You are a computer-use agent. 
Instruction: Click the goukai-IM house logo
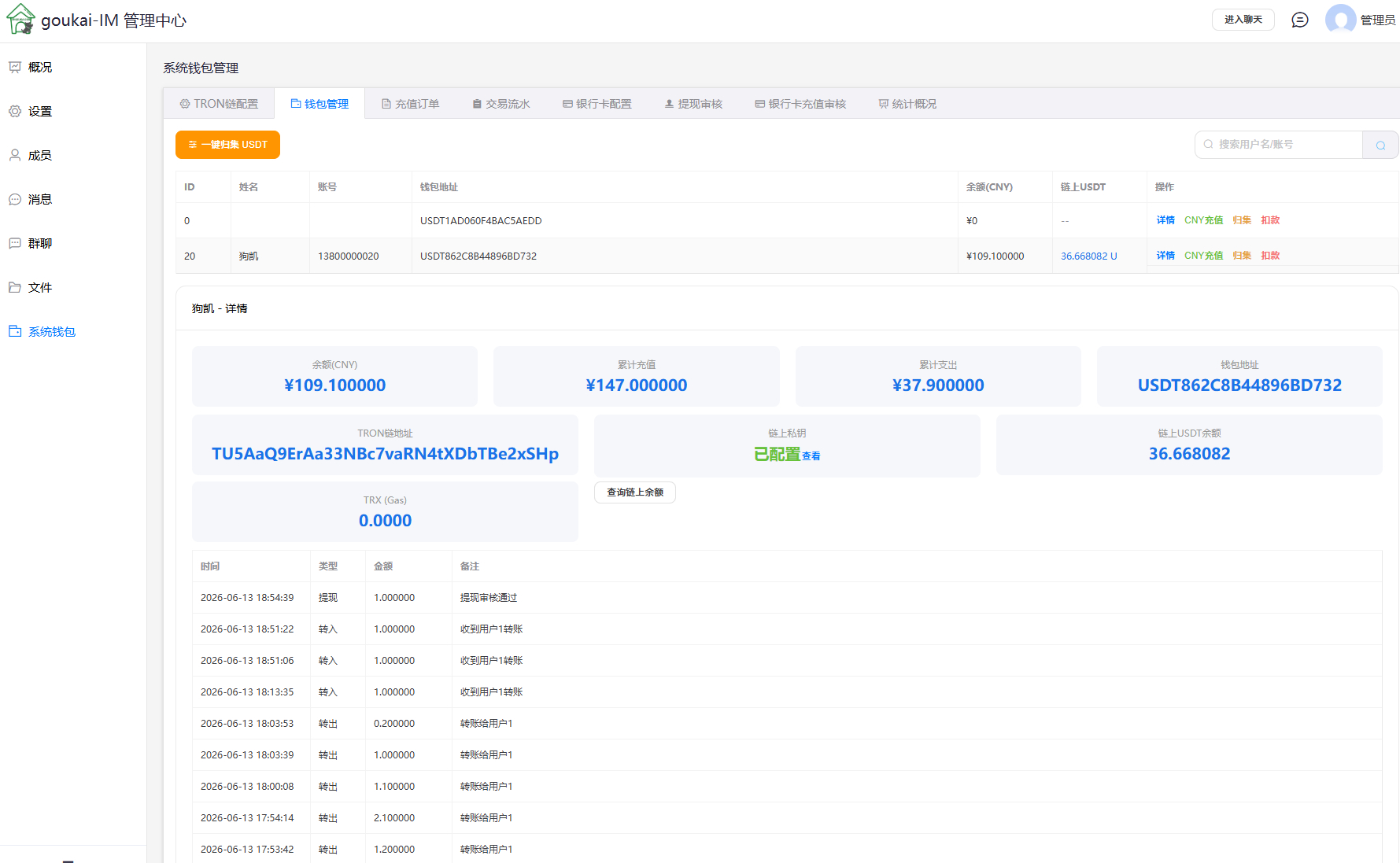[x=20, y=19]
